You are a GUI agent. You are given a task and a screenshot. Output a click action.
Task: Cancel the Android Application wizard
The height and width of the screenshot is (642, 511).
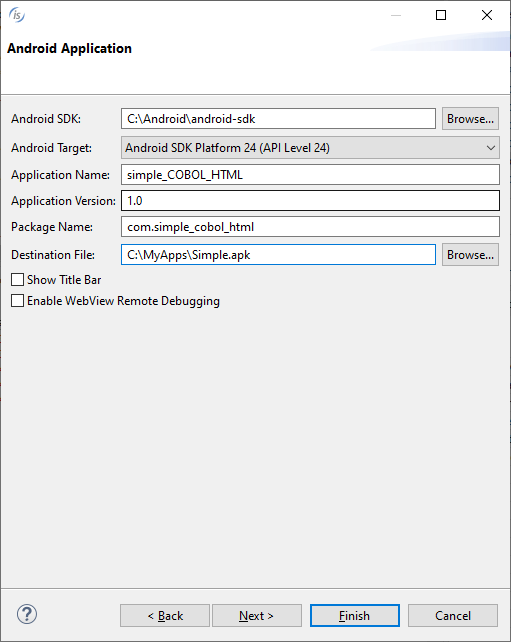tap(453, 615)
